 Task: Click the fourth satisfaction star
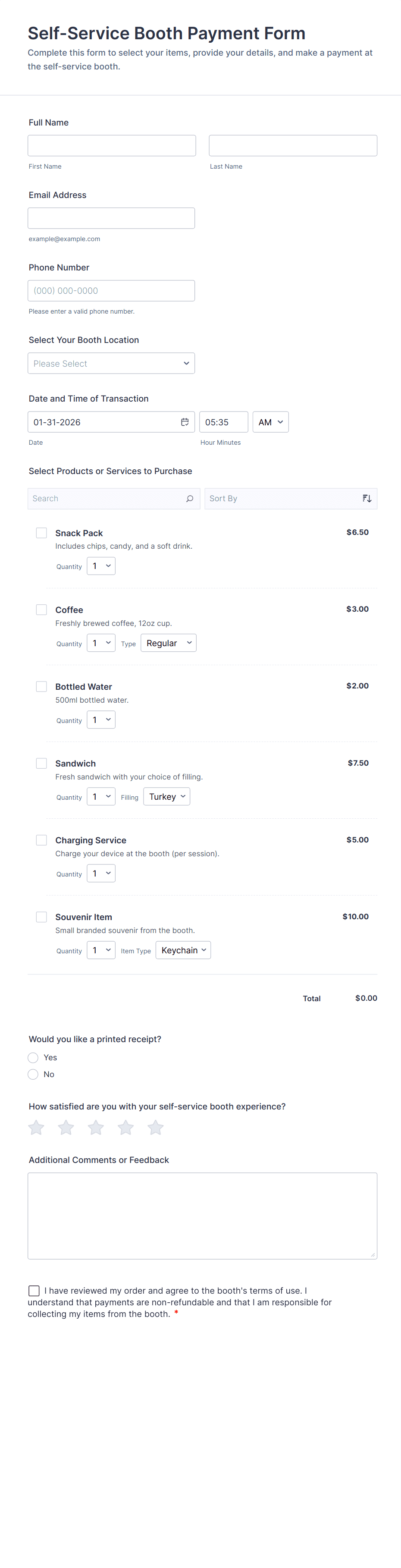[x=126, y=1127]
